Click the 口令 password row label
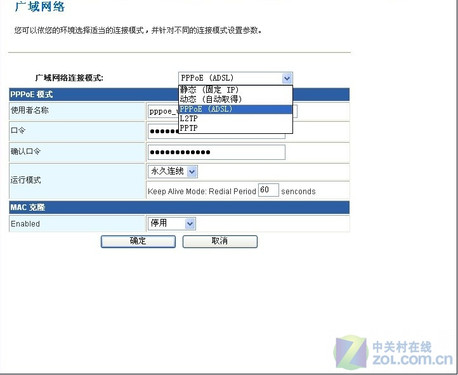The image size is (458, 375). tap(18, 131)
